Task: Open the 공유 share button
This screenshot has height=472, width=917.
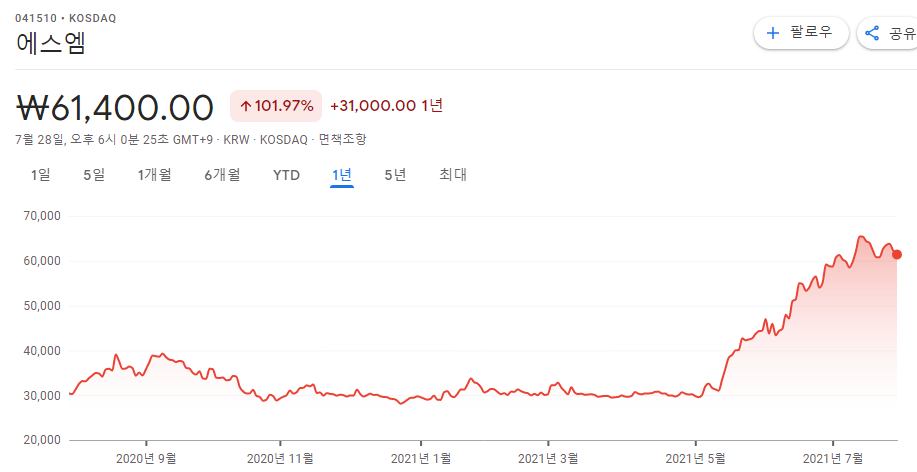Action: (887, 33)
